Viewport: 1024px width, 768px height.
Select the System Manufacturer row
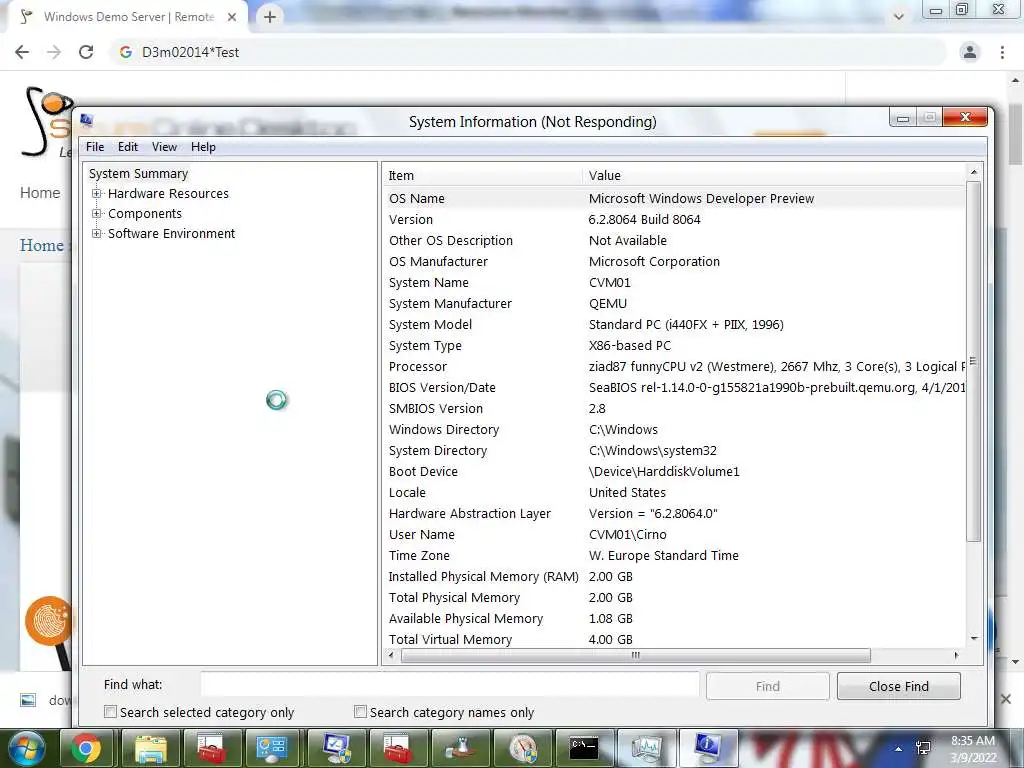[x=675, y=304]
